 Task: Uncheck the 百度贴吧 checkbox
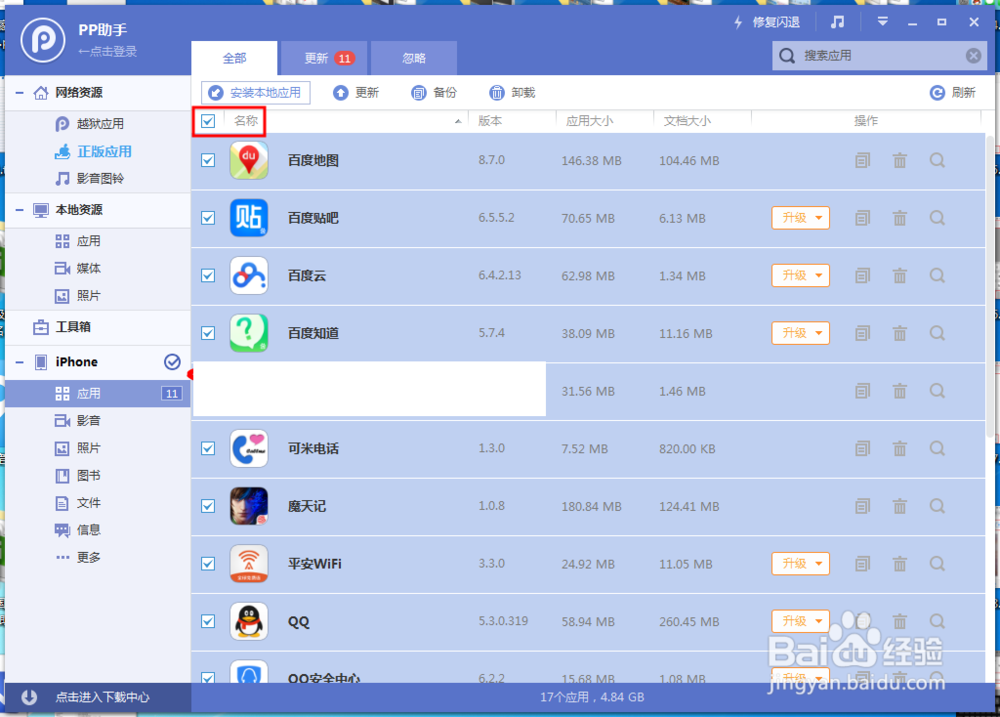pyautogui.click(x=208, y=218)
